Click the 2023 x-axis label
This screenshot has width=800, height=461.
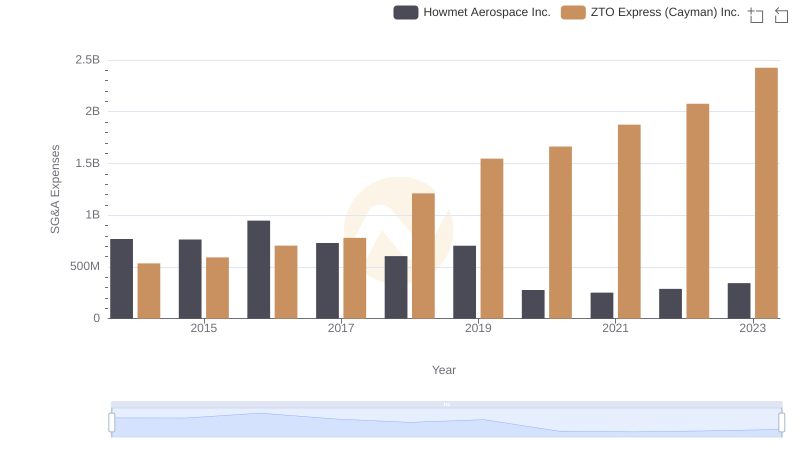click(x=753, y=328)
